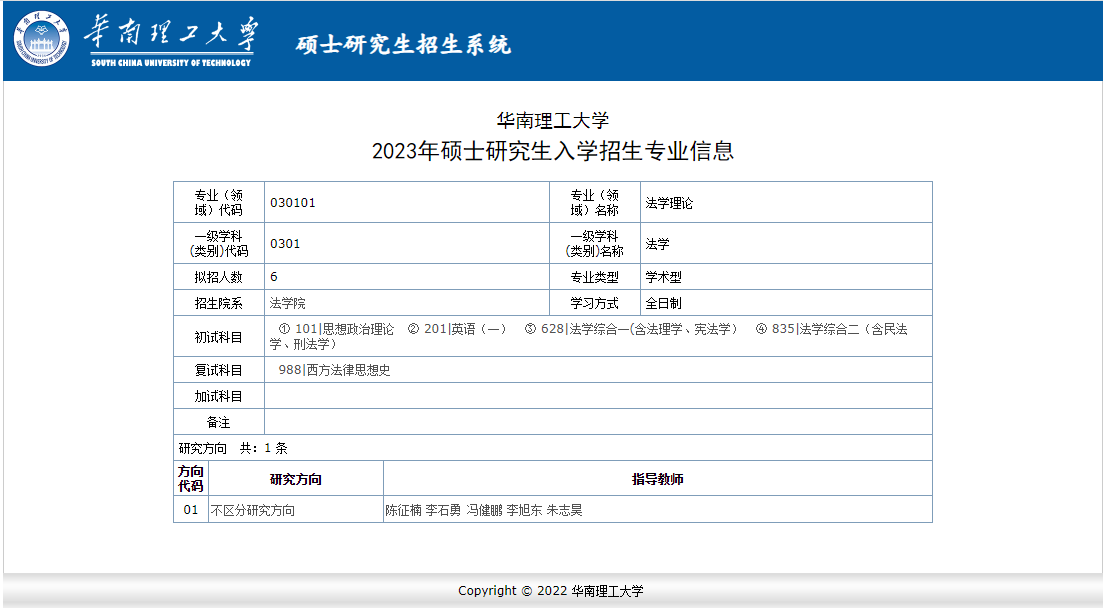This screenshot has height=613, width=1103.
Task: Select the first-level discipline code 0301
Action: (x=285, y=244)
